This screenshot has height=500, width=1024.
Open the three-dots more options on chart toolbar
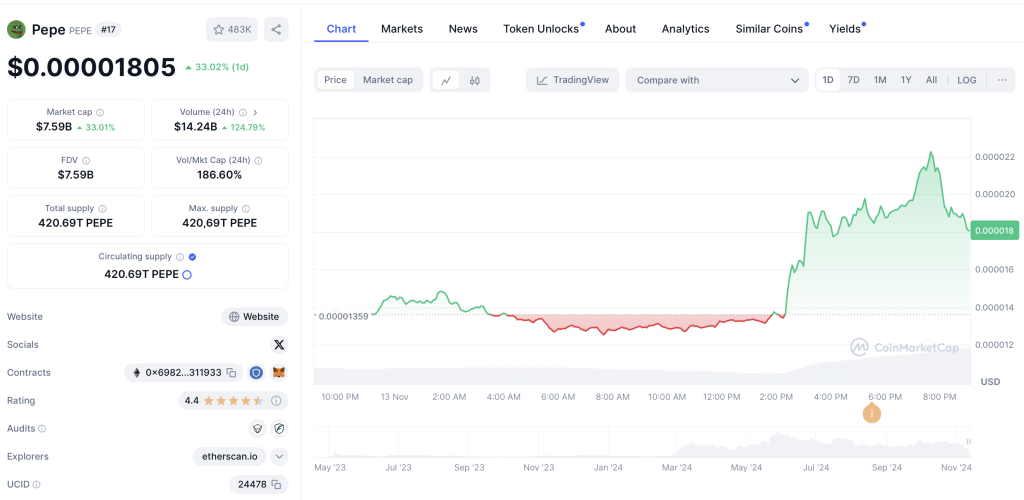(x=1002, y=80)
